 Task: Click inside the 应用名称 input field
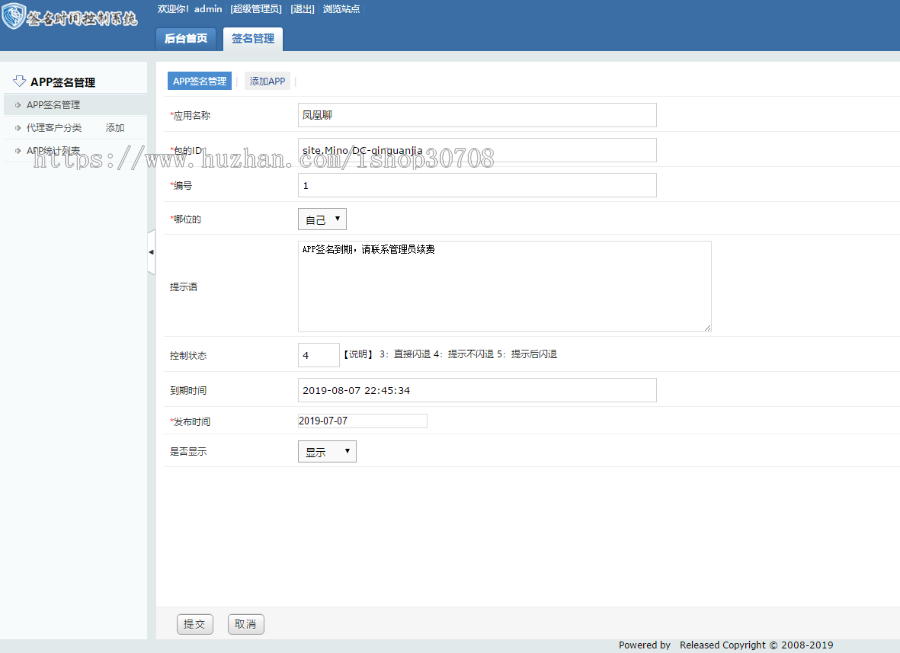pos(476,115)
